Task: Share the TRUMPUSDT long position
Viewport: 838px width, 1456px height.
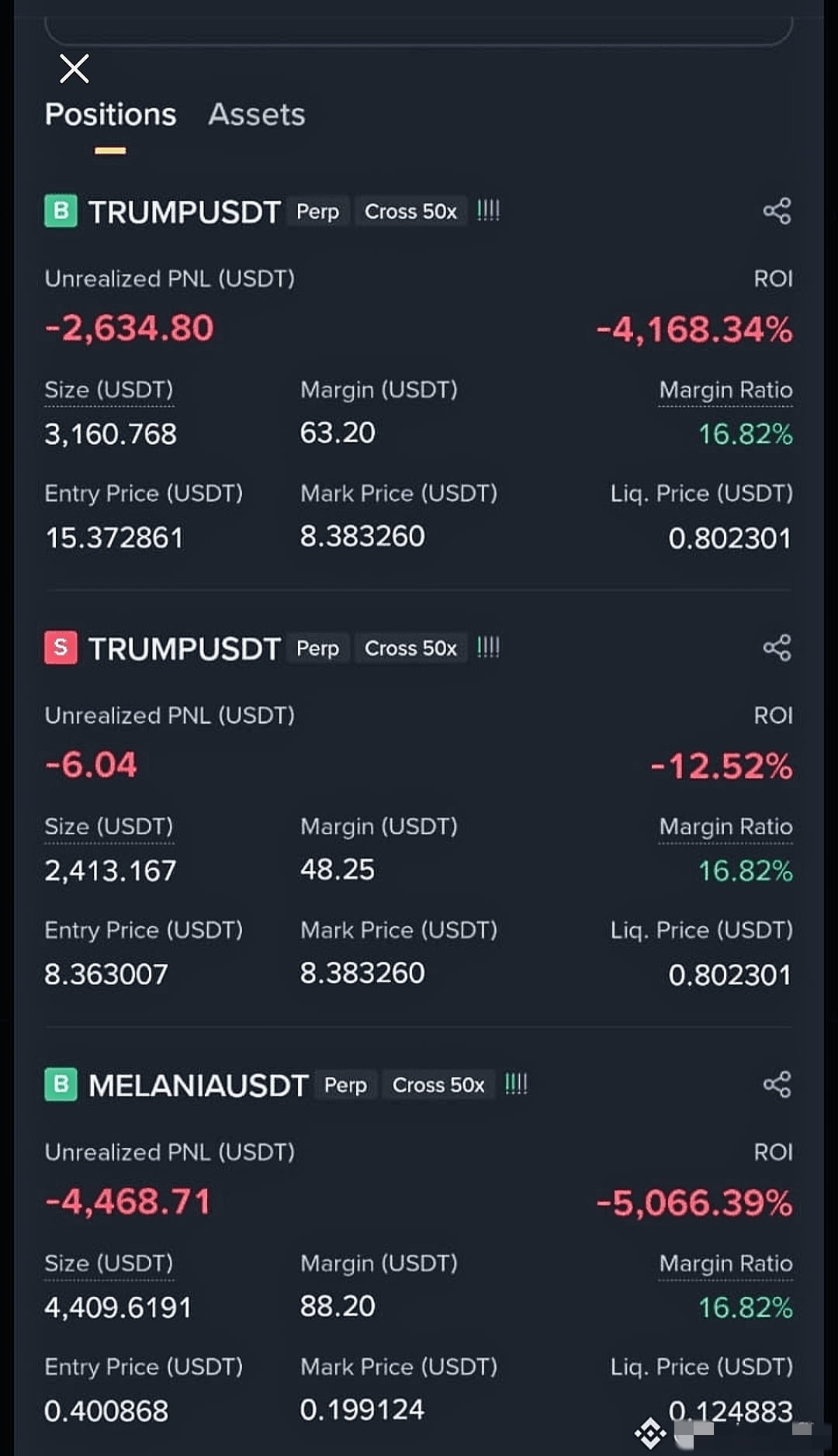Action: (777, 211)
